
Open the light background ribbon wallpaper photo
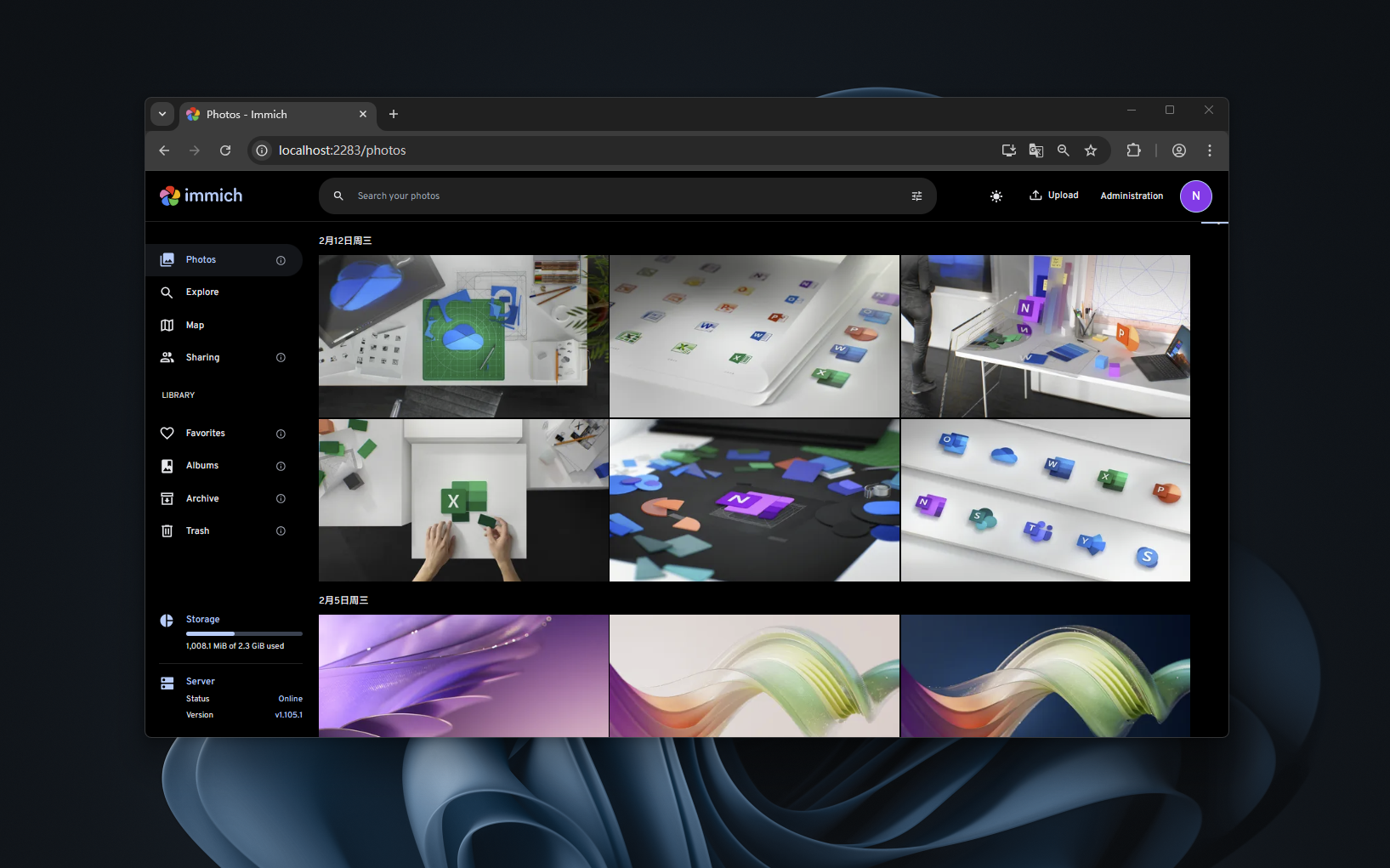(x=754, y=676)
